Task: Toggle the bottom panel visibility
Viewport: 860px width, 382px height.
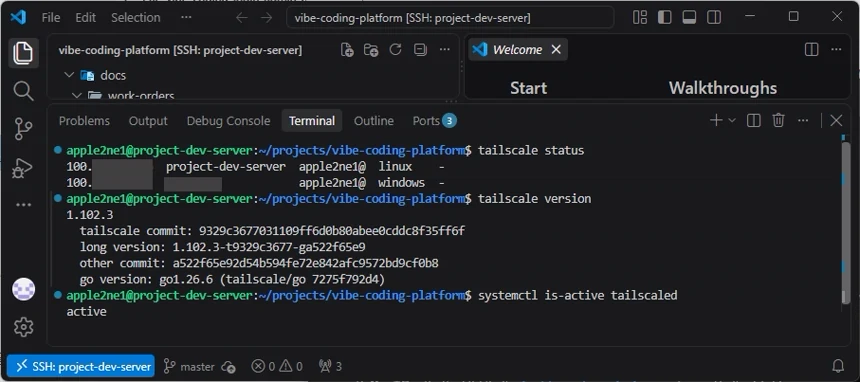Action: tap(689, 18)
